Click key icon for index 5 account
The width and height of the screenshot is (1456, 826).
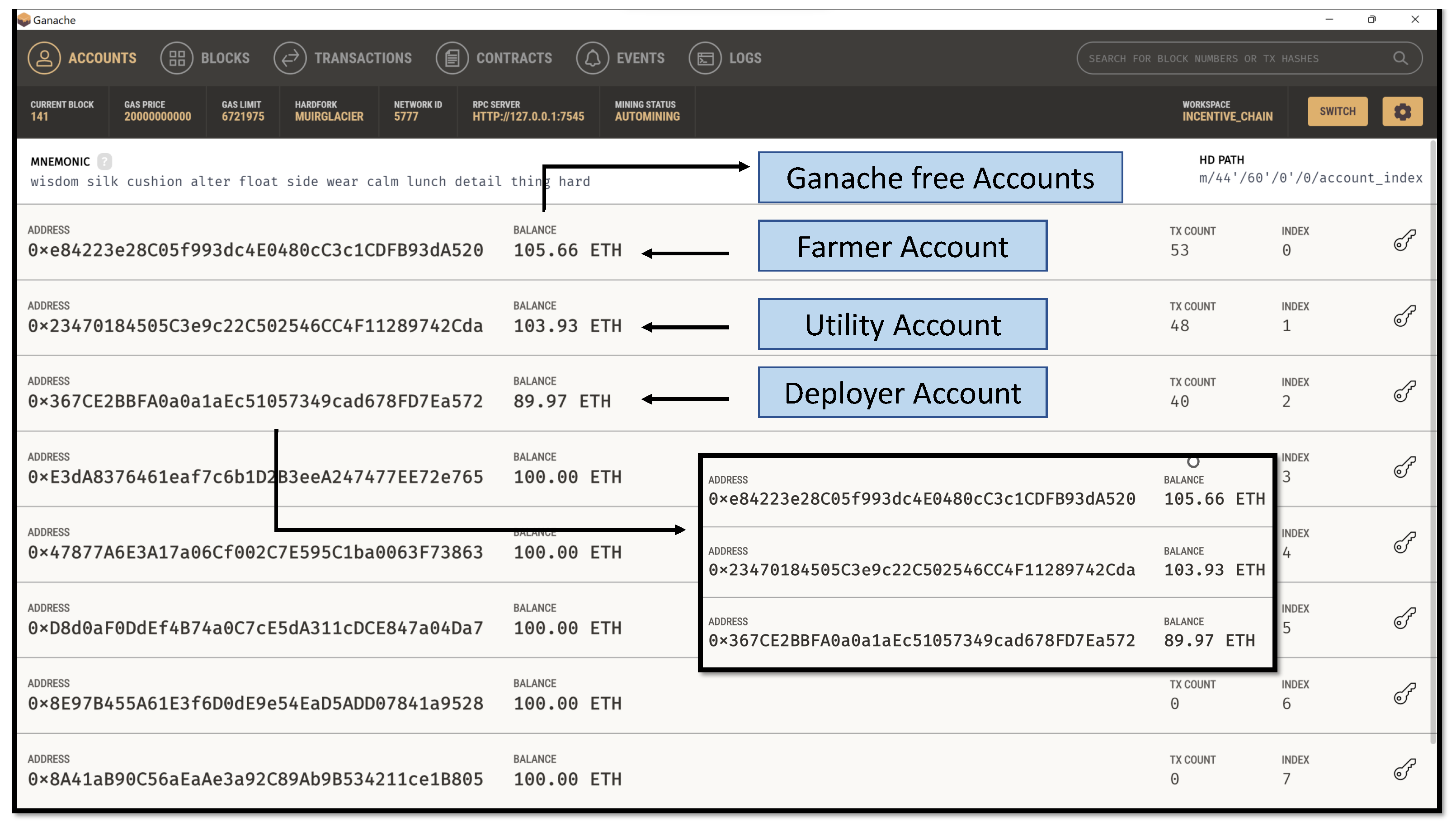tap(1404, 618)
